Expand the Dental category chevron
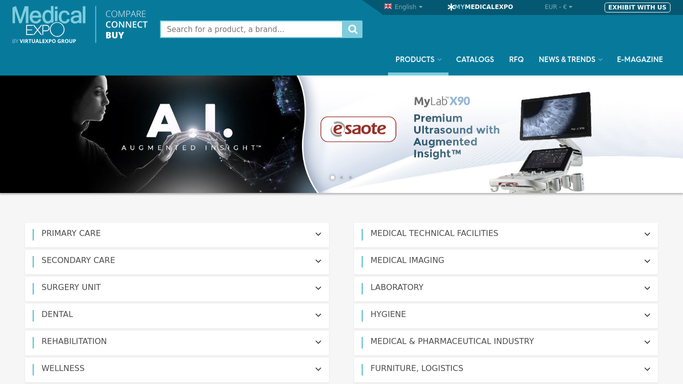Screen dimensions: 683x384 click(318, 315)
